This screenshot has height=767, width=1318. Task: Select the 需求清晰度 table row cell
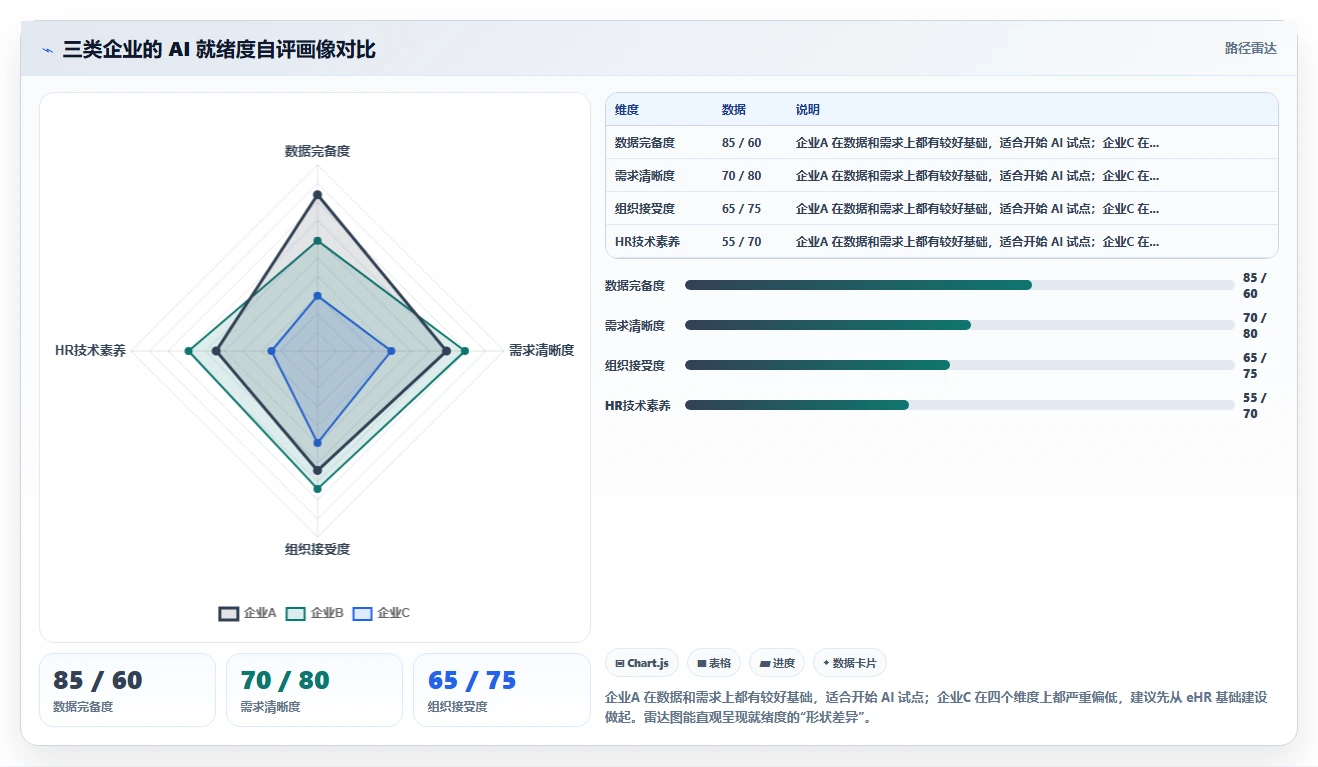point(645,176)
